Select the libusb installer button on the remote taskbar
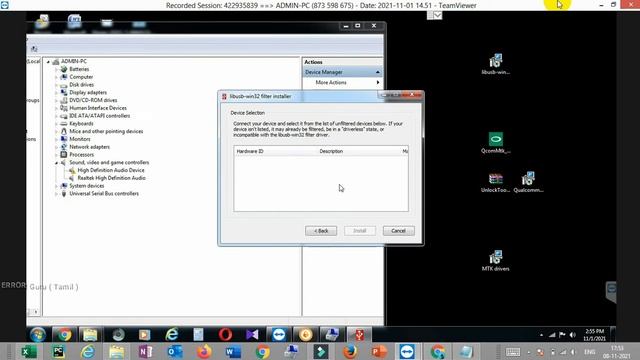The width and height of the screenshot is (640, 360). coord(359,335)
